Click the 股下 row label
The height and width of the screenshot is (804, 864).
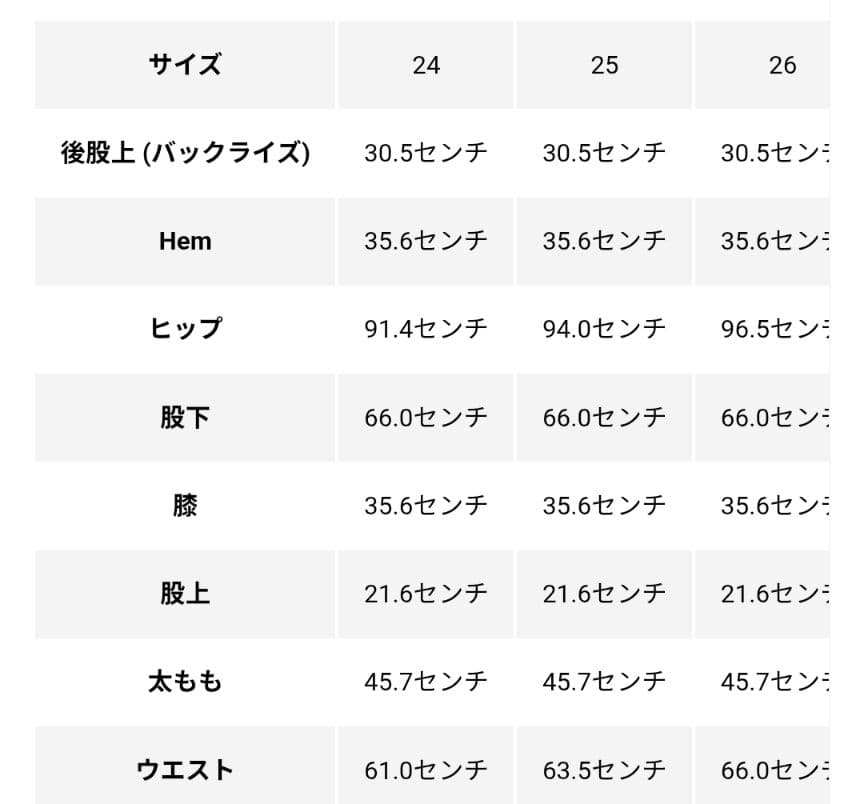(185, 417)
